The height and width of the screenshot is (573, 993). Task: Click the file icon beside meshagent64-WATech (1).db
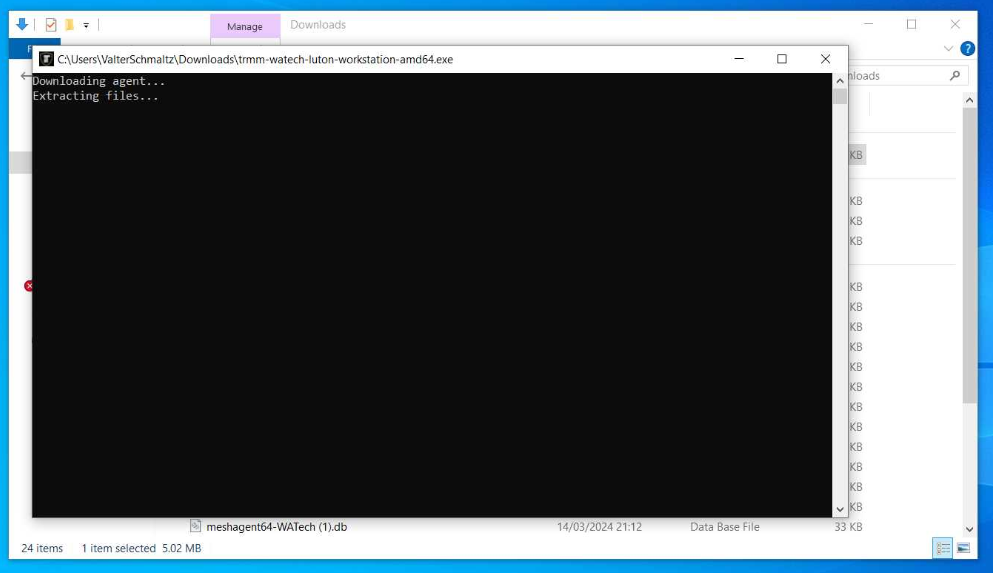[195, 526]
